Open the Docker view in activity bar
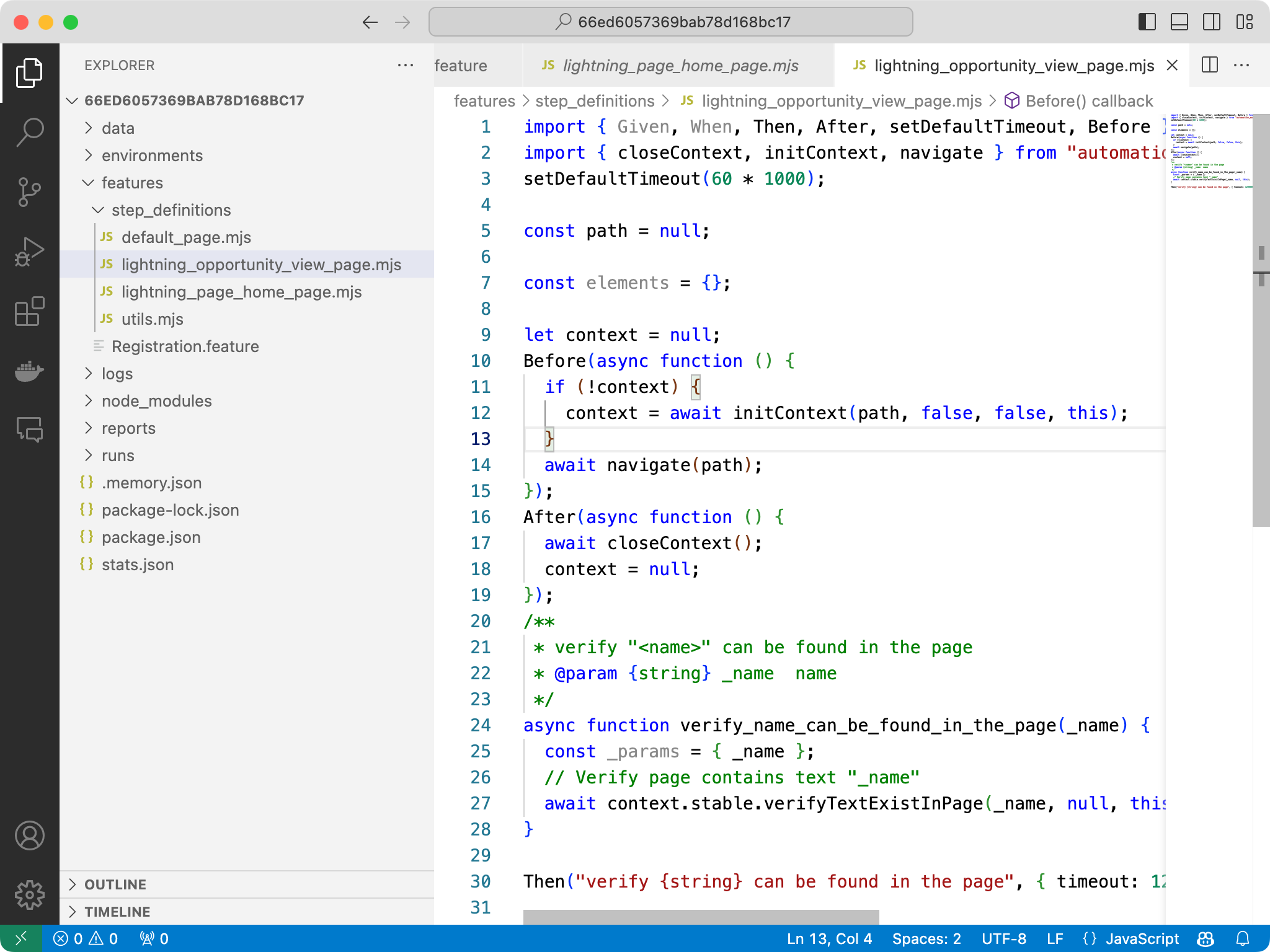The width and height of the screenshot is (1270, 952). [29, 371]
